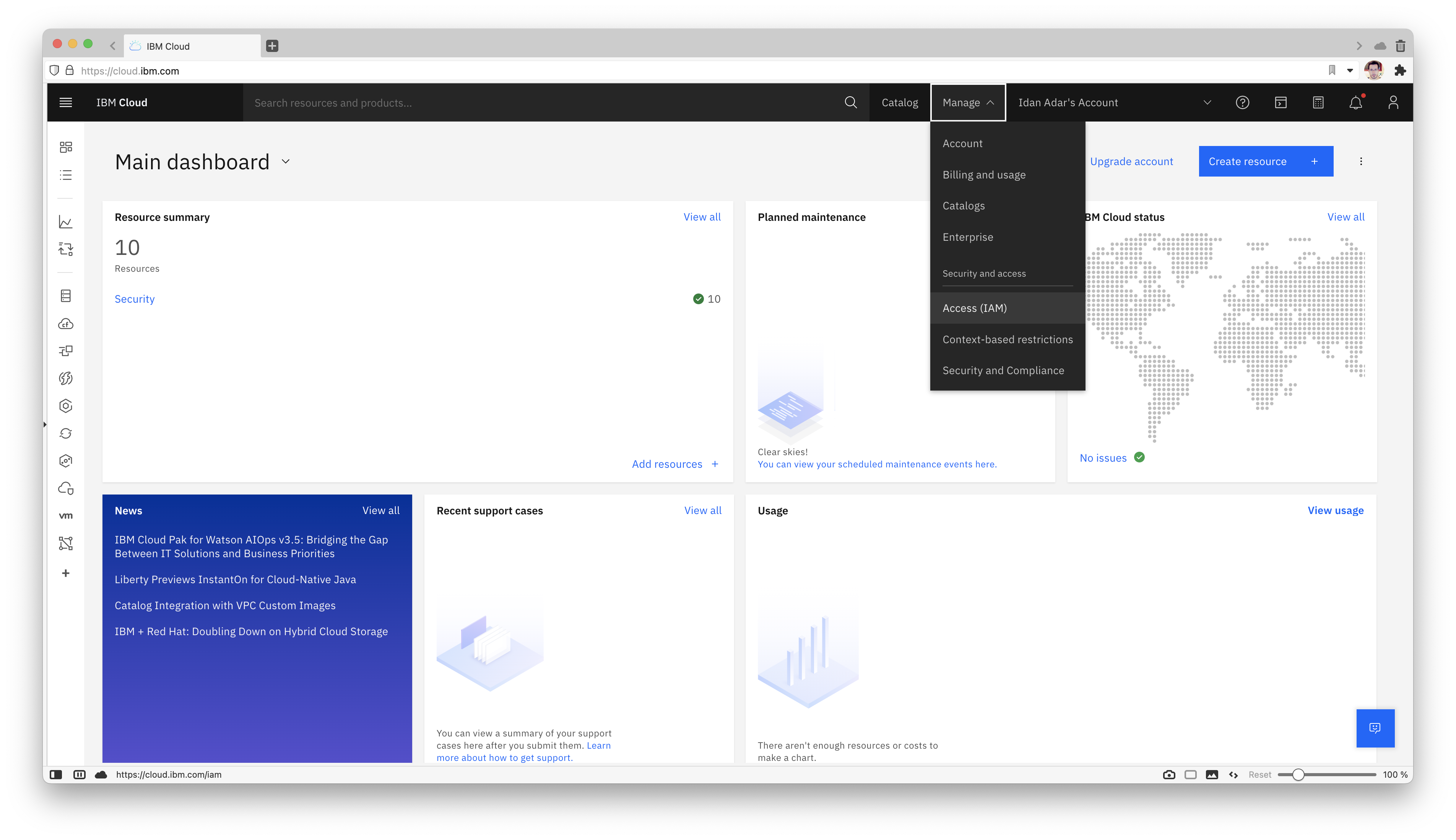Open the cost estimator calculator icon
Viewport: 1456px width, 840px height.
point(1318,102)
